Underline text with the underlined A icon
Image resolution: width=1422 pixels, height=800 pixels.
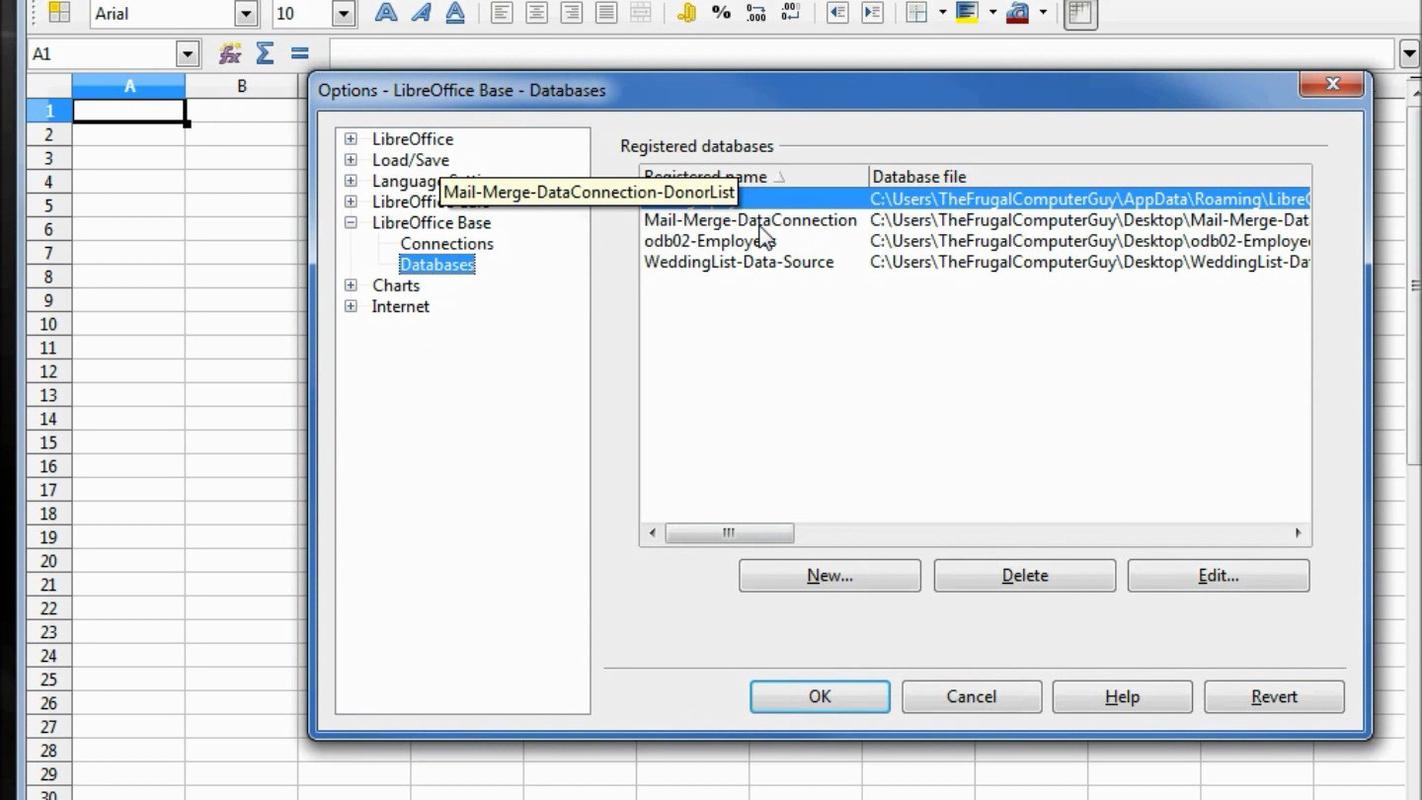tap(455, 13)
